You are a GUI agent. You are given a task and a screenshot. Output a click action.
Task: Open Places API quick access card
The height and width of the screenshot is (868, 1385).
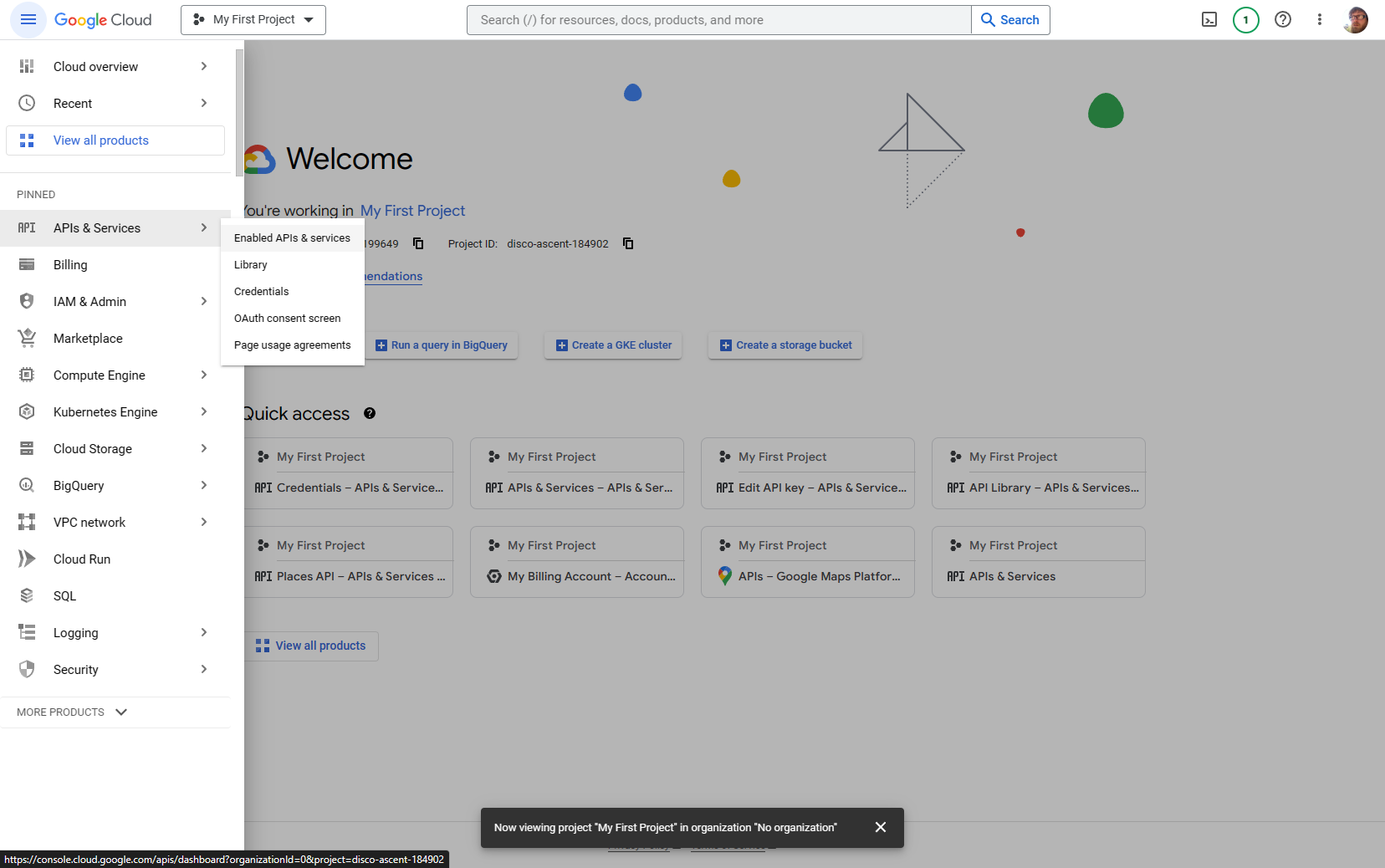(x=348, y=562)
